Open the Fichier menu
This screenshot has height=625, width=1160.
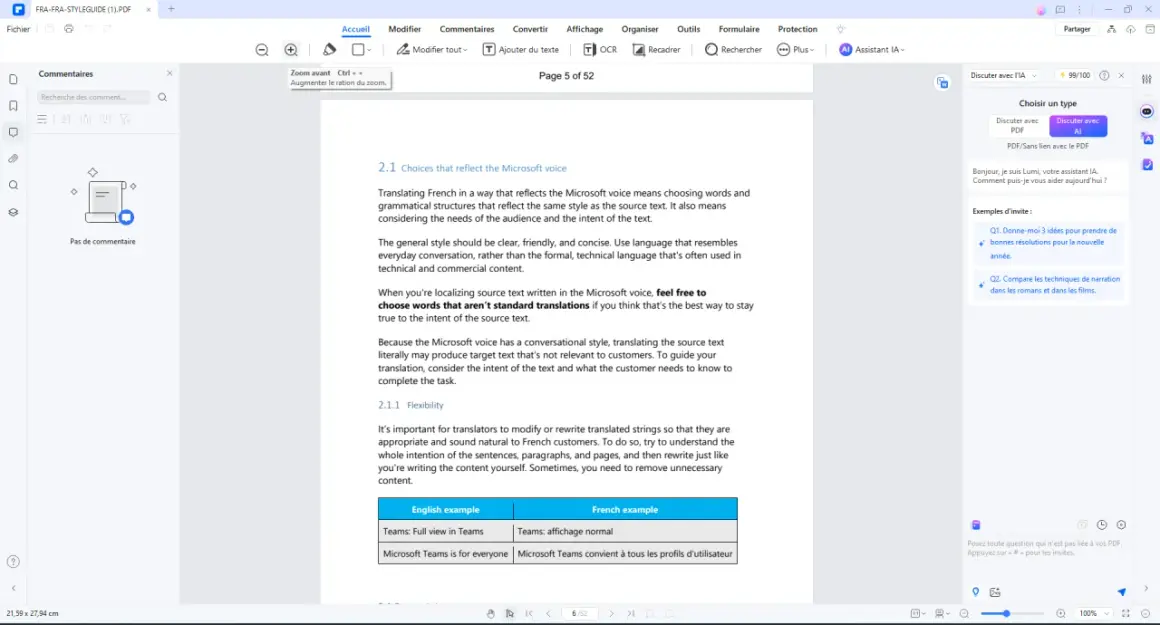coord(18,29)
